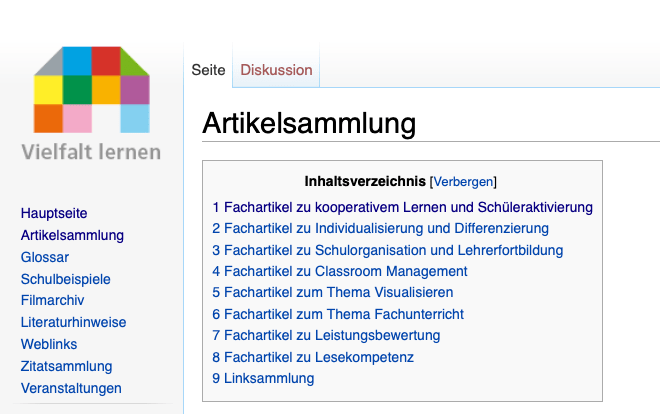Viewport: 660px width, 414px height.
Task: Go to Veranstaltungen
Action: click(x=71, y=388)
